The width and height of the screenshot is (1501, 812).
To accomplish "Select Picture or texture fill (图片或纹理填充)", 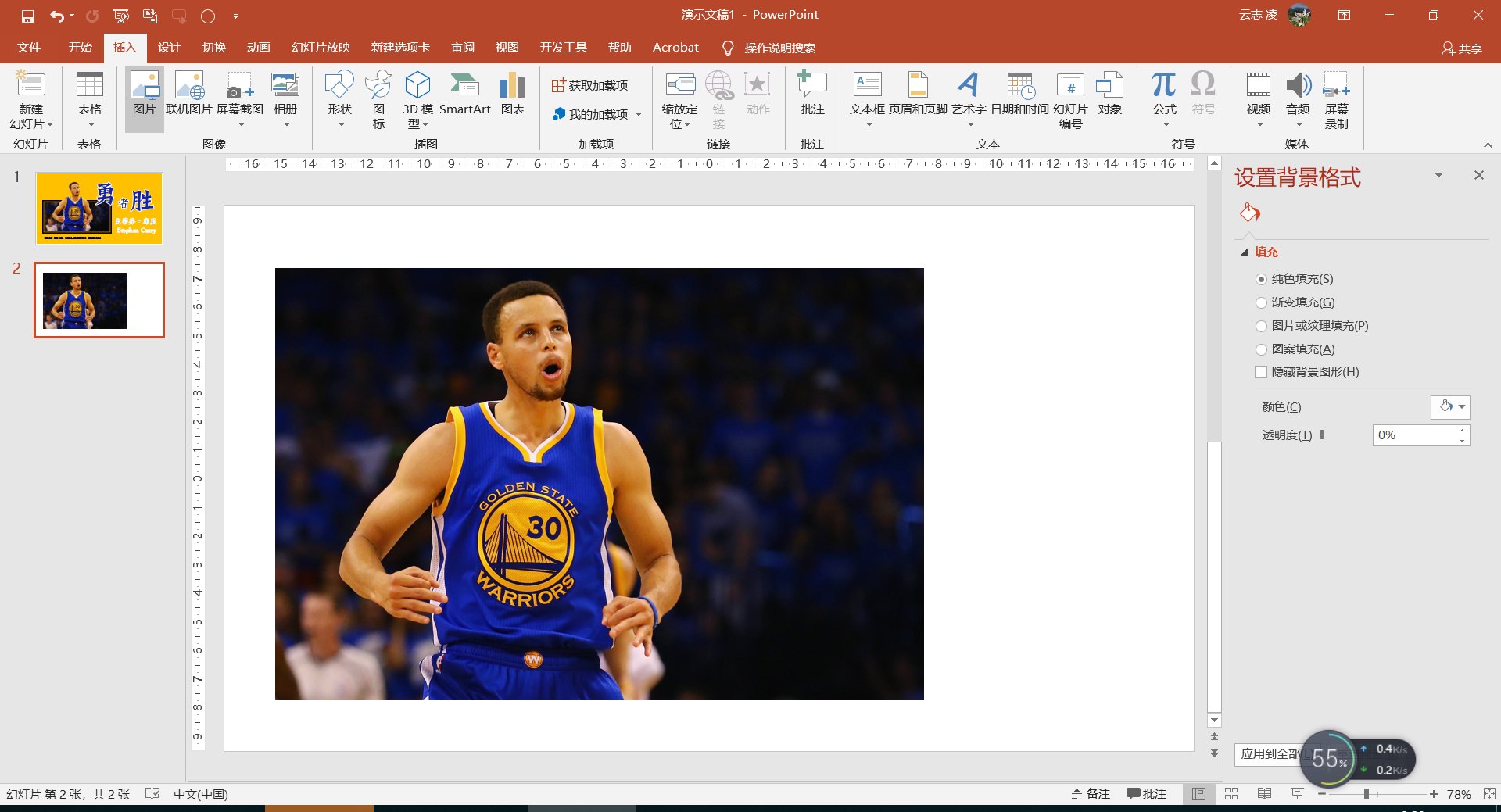I will tap(1261, 326).
